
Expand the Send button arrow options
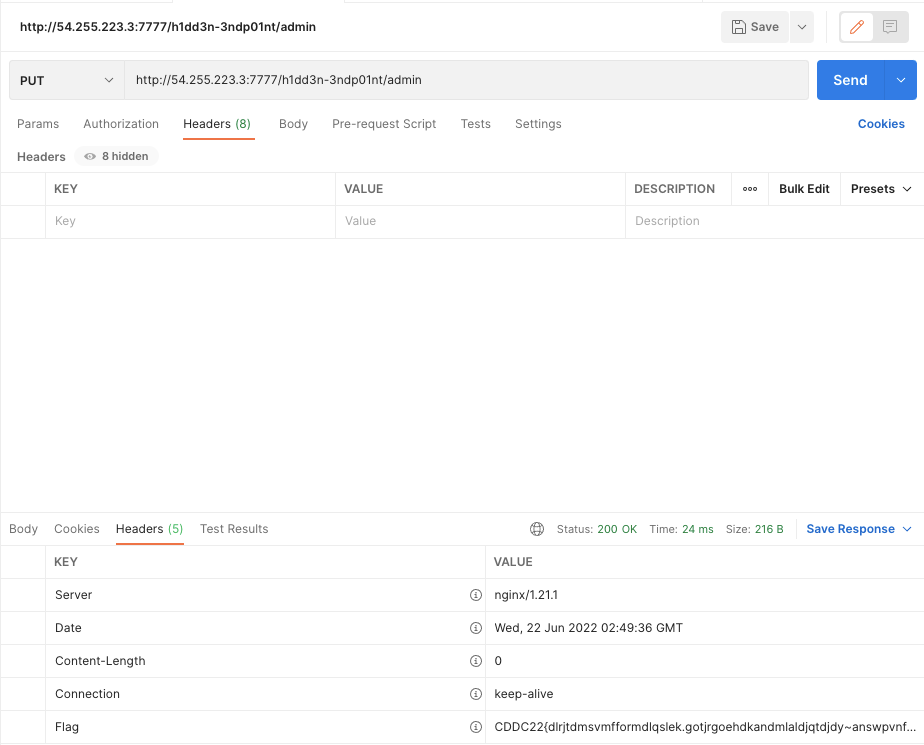click(900, 80)
